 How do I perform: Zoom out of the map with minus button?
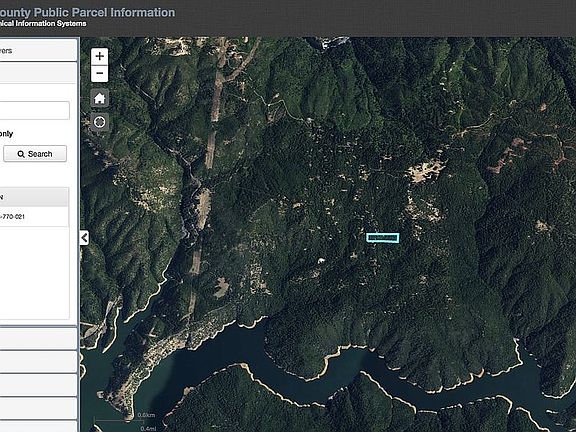click(x=100, y=73)
